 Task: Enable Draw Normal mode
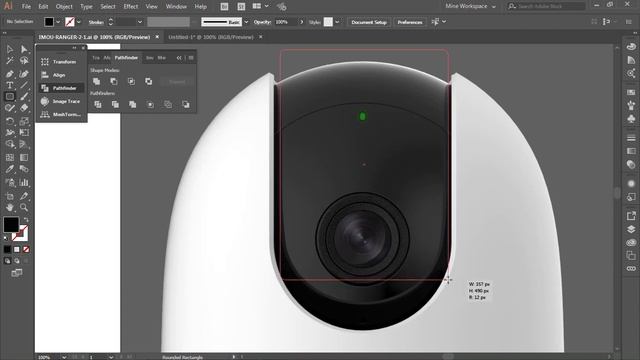pyautogui.click(x=7, y=260)
